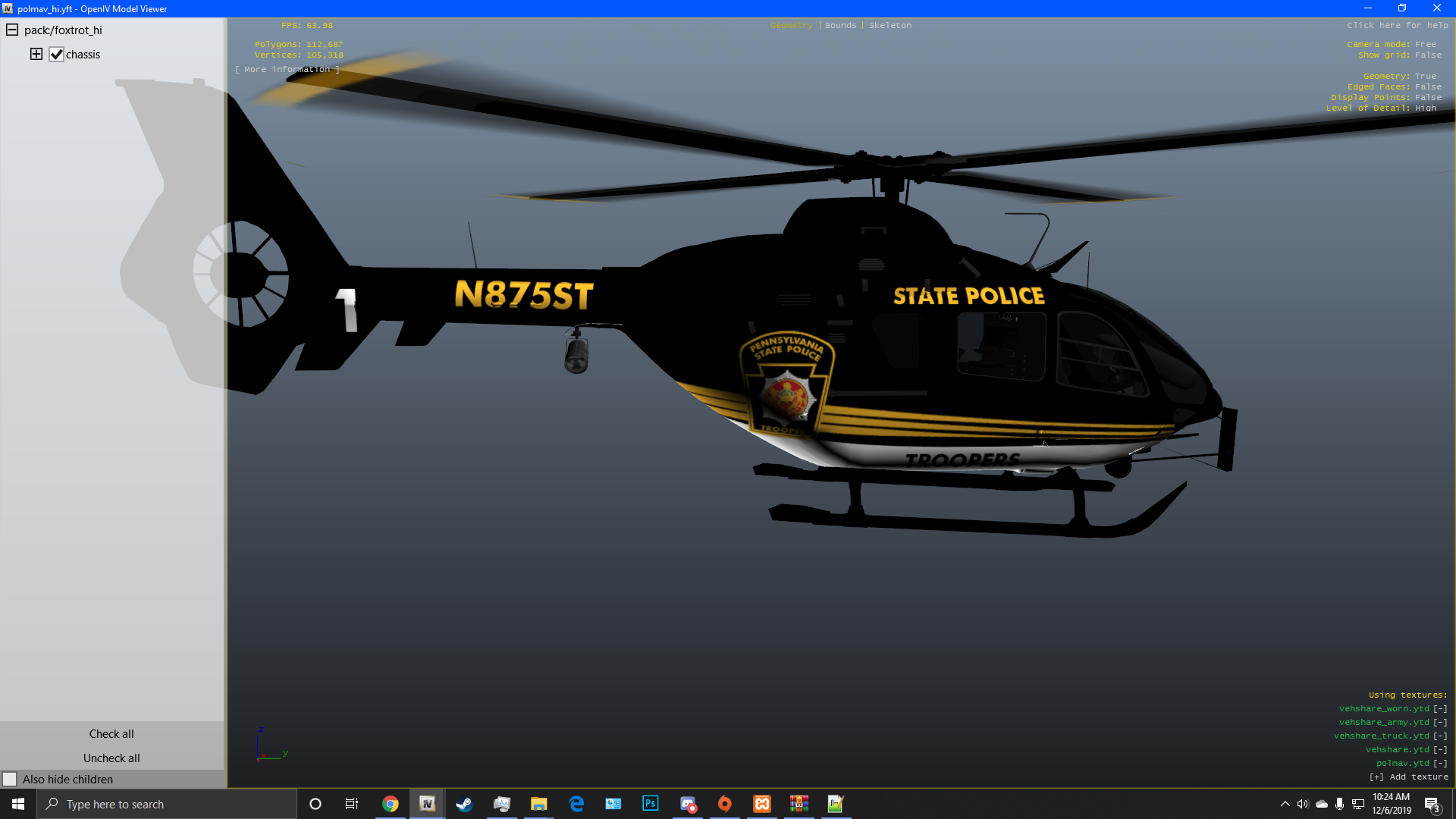Switch to the Bounds view tab
The height and width of the screenshot is (819, 1456).
point(840,25)
